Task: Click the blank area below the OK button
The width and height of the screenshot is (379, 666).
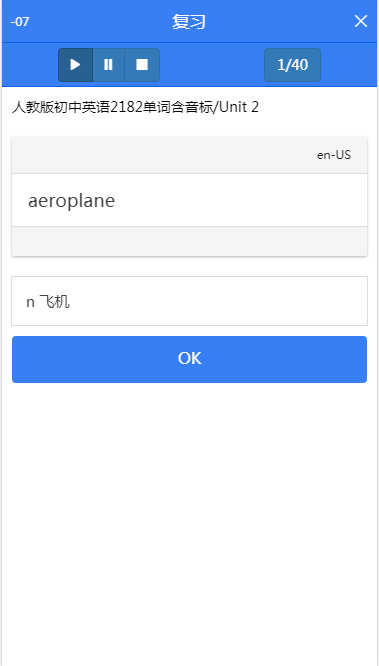Action: 190,522
